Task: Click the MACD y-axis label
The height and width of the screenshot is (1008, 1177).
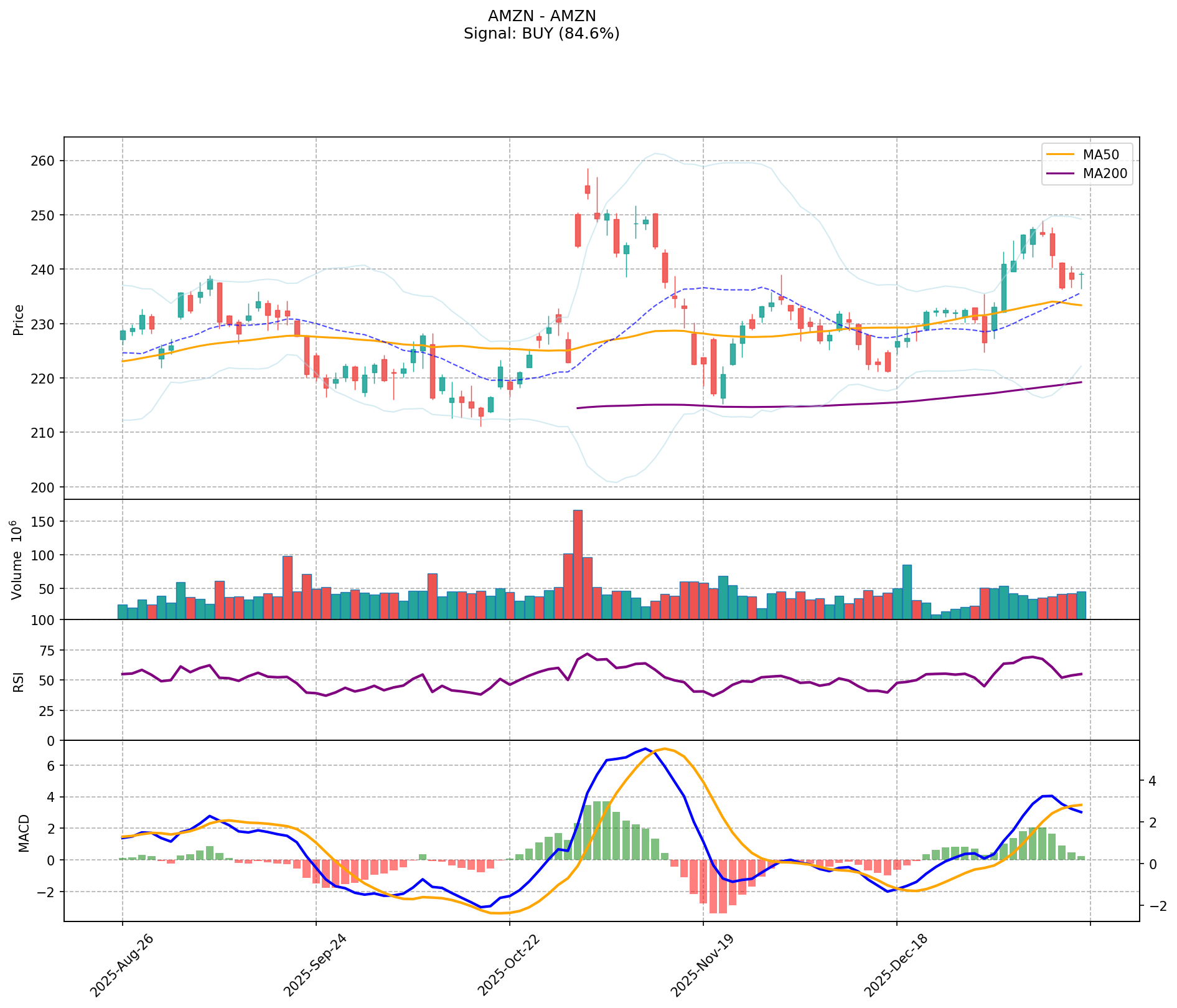Action: pyautogui.click(x=24, y=832)
